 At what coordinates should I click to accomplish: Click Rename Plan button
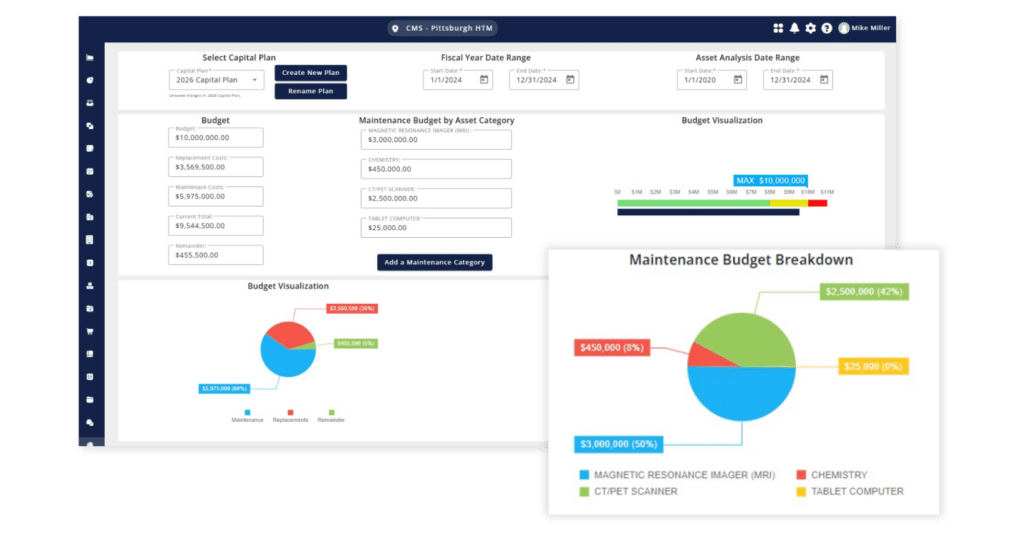tap(310, 91)
